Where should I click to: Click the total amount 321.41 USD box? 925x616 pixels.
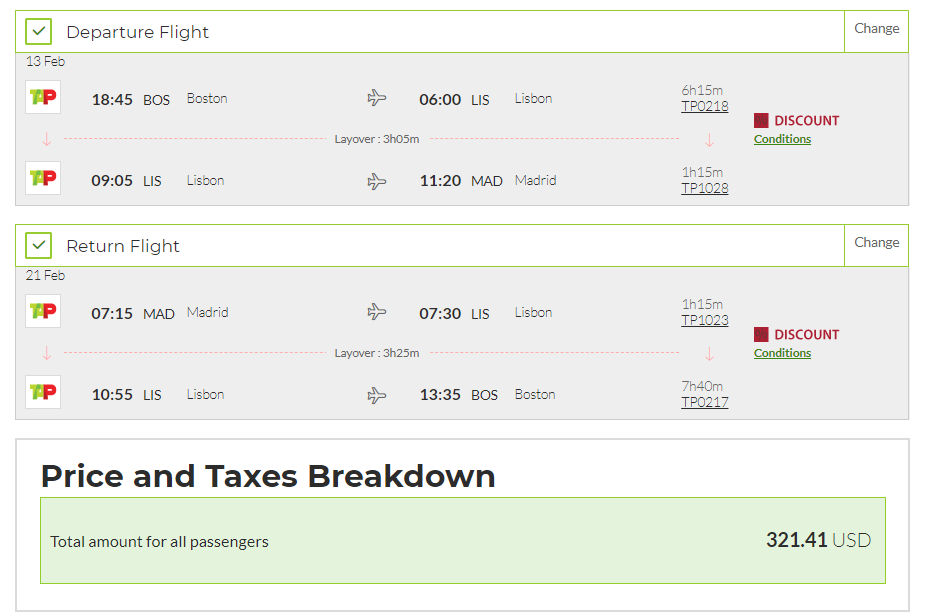click(x=462, y=541)
